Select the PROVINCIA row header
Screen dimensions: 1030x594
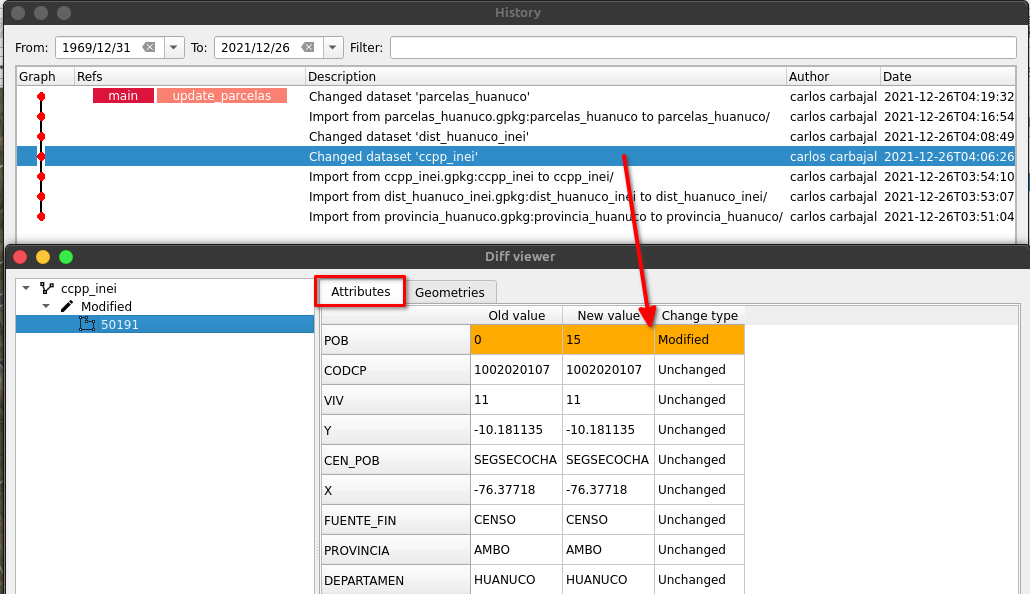[396, 550]
